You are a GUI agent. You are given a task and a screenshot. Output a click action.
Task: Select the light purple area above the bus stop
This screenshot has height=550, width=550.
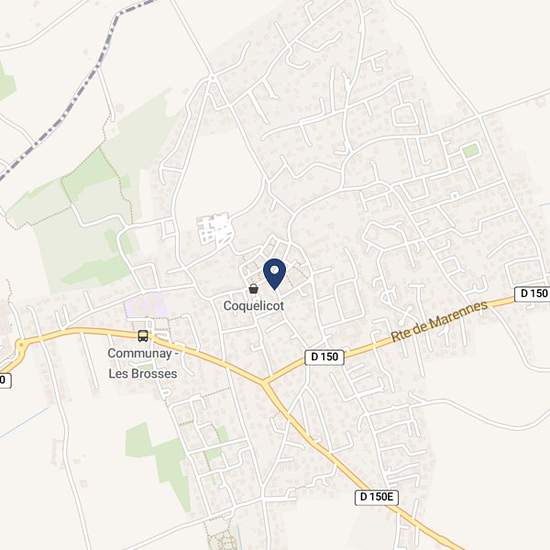(x=147, y=306)
